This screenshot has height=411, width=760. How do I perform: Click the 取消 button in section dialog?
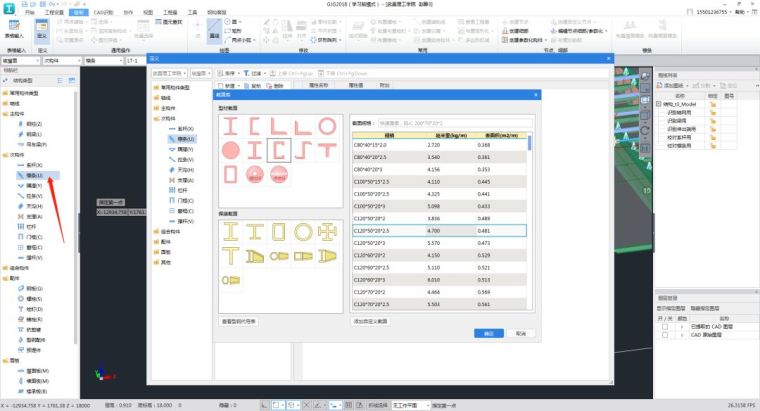[520, 333]
